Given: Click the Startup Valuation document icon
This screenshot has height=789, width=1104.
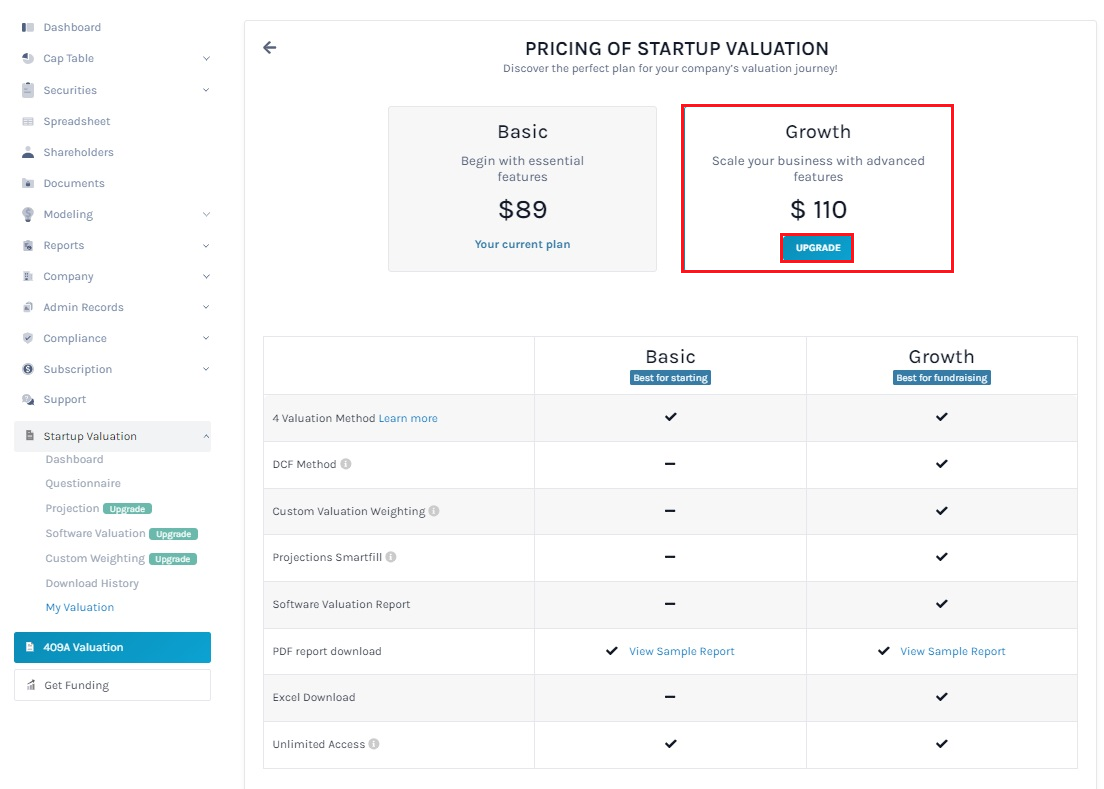Looking at the screenshot, I should (30, 436).
